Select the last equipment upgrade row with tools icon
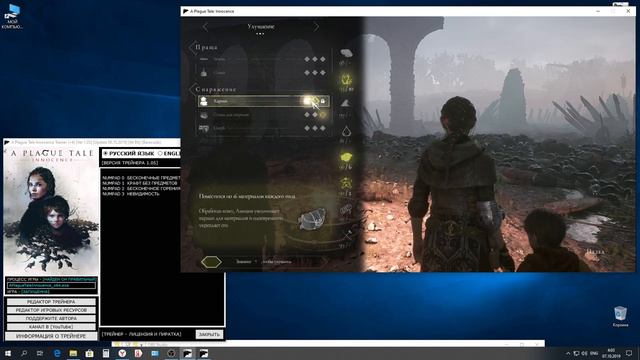This screenshot has height=360, width=640. [x=263, y=128]
